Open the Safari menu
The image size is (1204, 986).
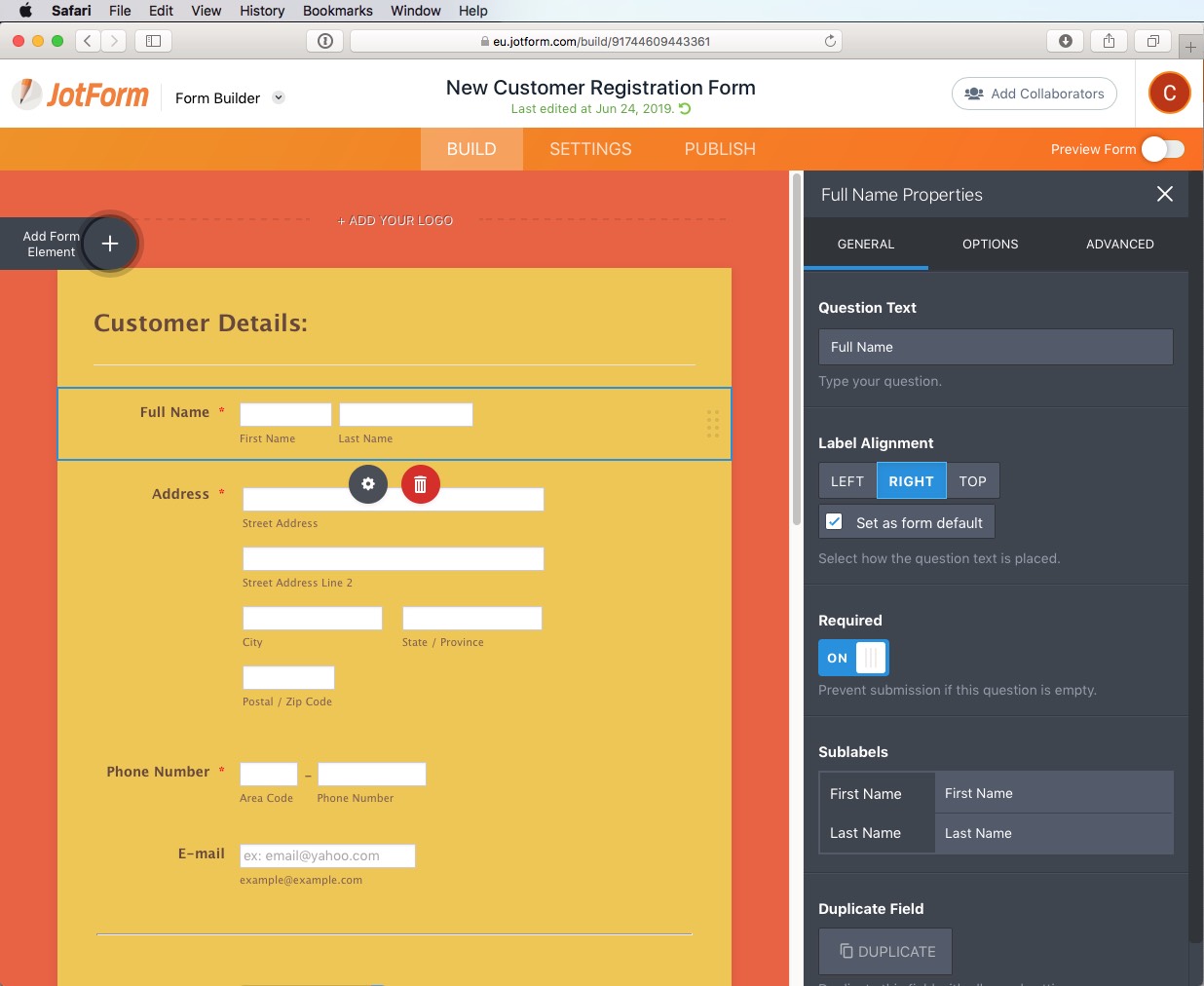[71, 11]
